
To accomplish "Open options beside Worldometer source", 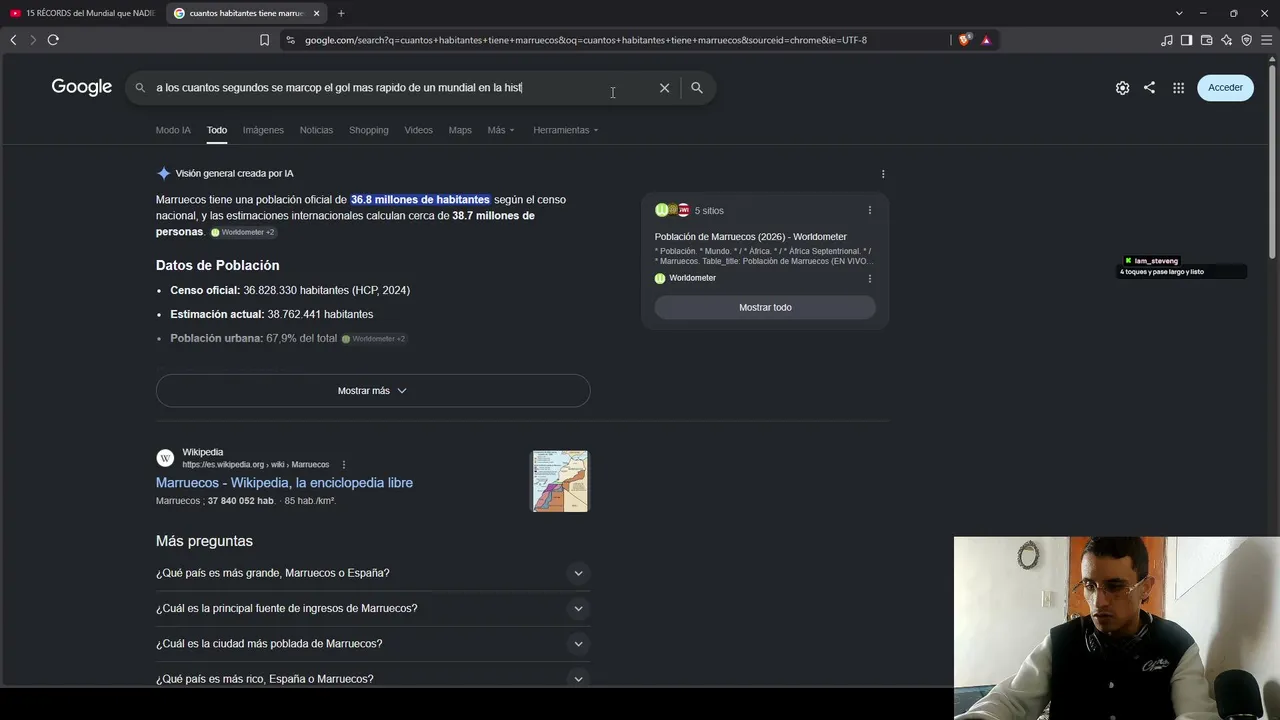I will click(x=870, y=279).
